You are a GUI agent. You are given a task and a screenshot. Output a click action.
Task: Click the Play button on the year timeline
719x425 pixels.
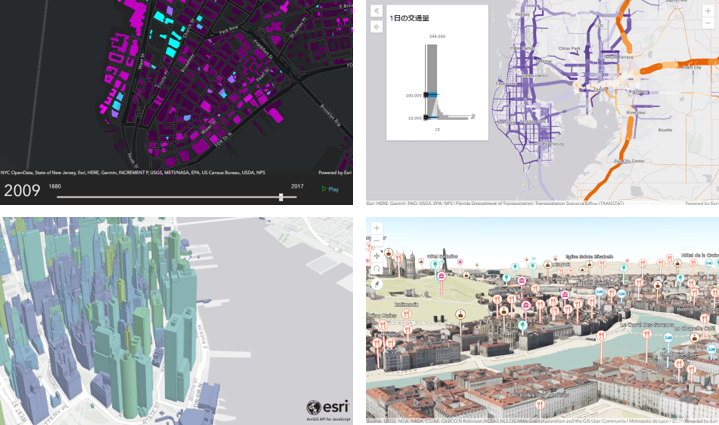point(330,189)
